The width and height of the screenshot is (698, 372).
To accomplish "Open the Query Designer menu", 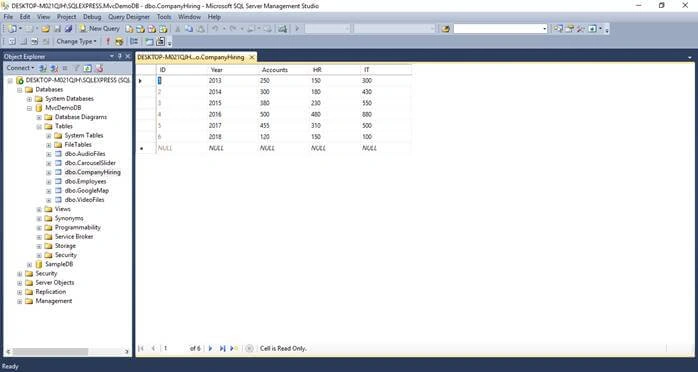I will pos(129,17).
